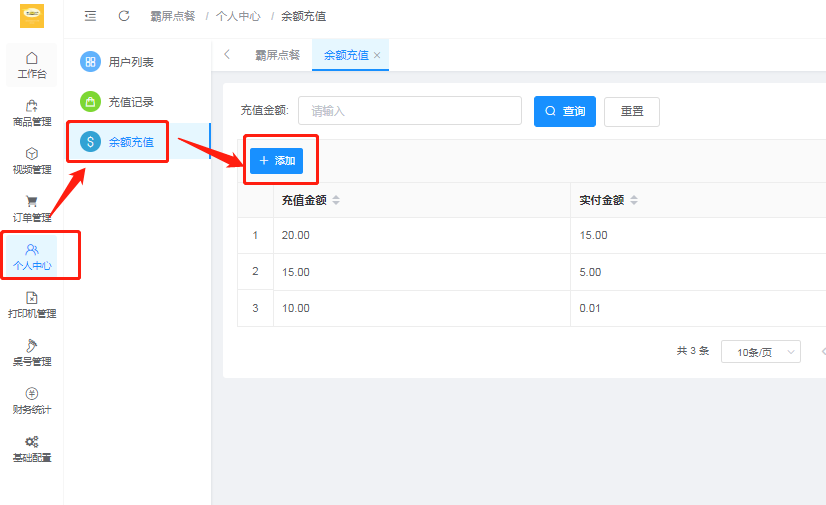Screen dimensions: 826x505
Task: Select the 余额充值 tab
Action: 346,55
